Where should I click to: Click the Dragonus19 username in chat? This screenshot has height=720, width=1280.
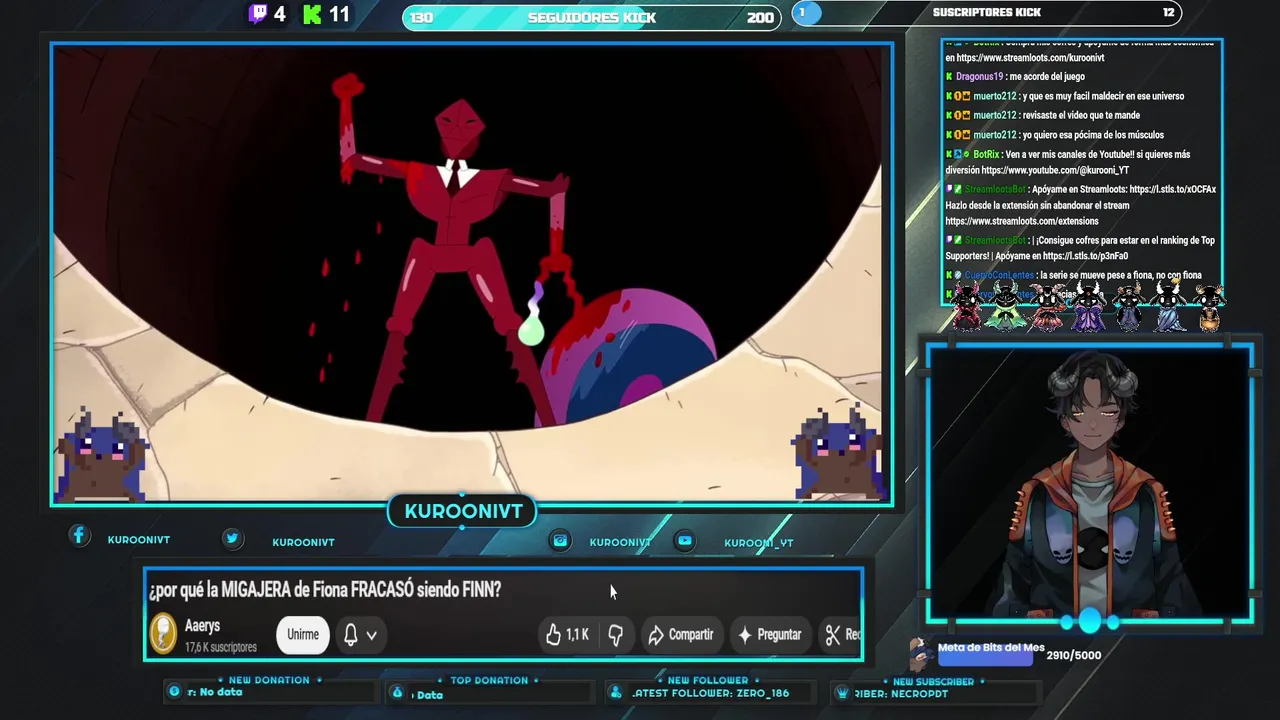coord(979,77)
